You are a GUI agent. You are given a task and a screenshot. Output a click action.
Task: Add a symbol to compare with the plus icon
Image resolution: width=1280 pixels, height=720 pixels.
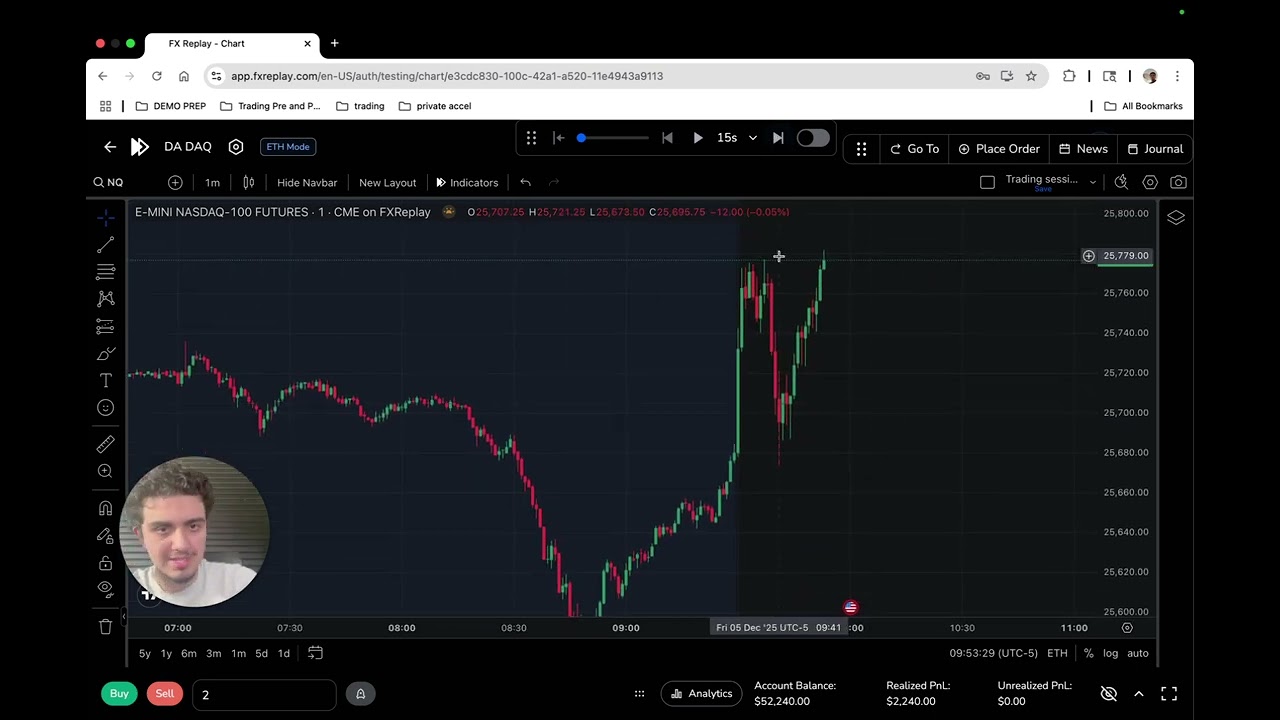(175, 182)
